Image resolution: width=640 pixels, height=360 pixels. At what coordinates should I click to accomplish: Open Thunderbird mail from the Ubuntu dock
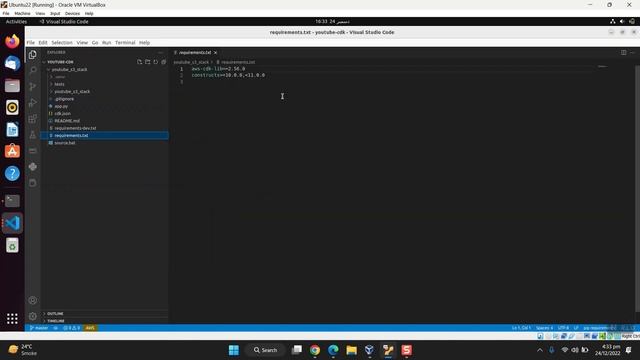click(x=12, y=63)
